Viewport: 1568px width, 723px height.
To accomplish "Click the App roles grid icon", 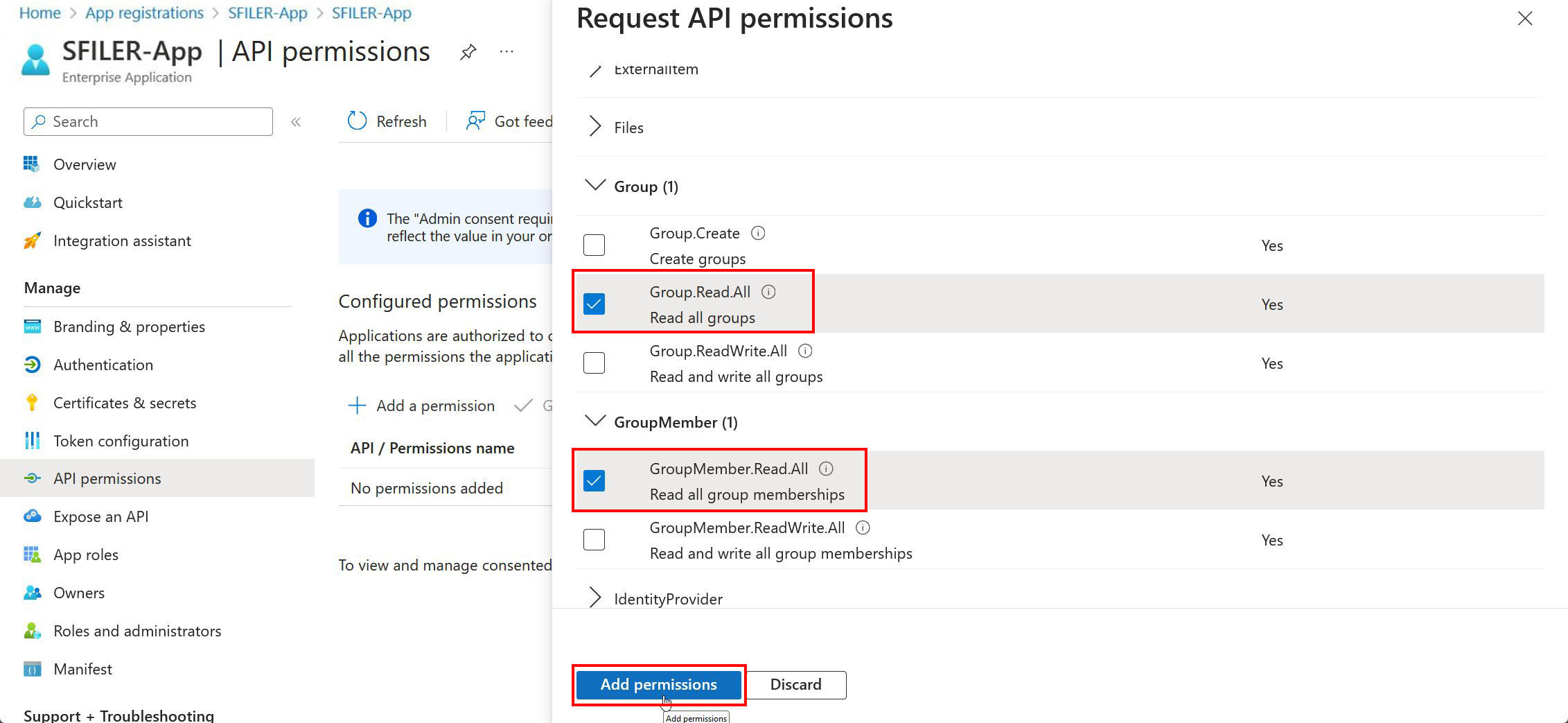I will pos(32,555).
